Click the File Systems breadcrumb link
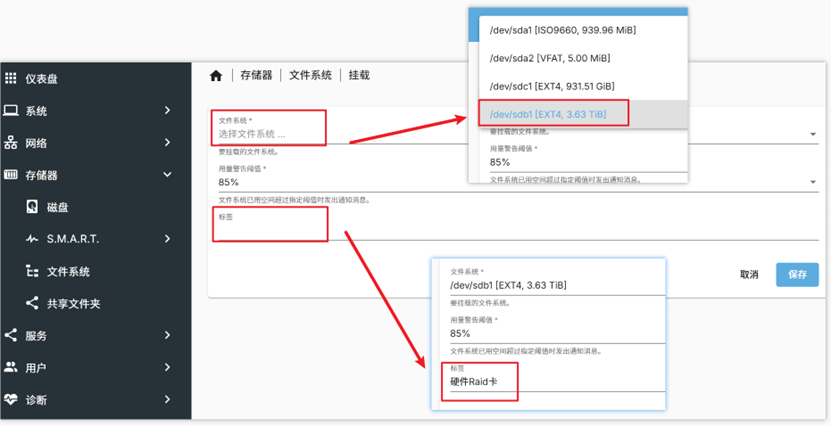Image resolution: width=831 pixels, height=426 pixels. [x=310, y=76]
